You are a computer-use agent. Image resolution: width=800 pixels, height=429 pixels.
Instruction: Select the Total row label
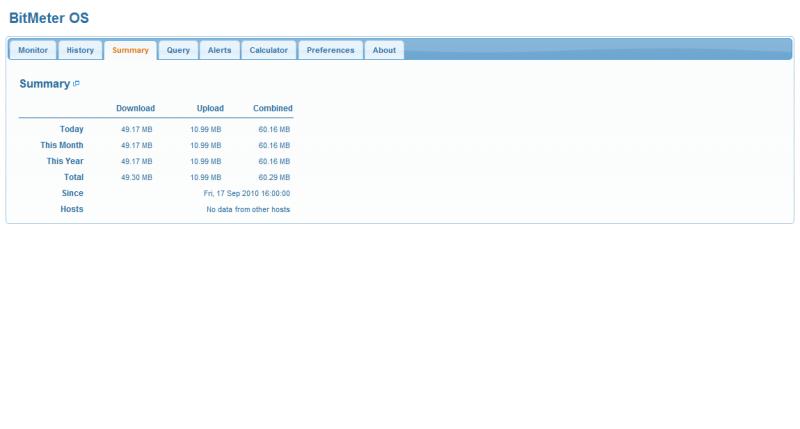tap(74, 177)
